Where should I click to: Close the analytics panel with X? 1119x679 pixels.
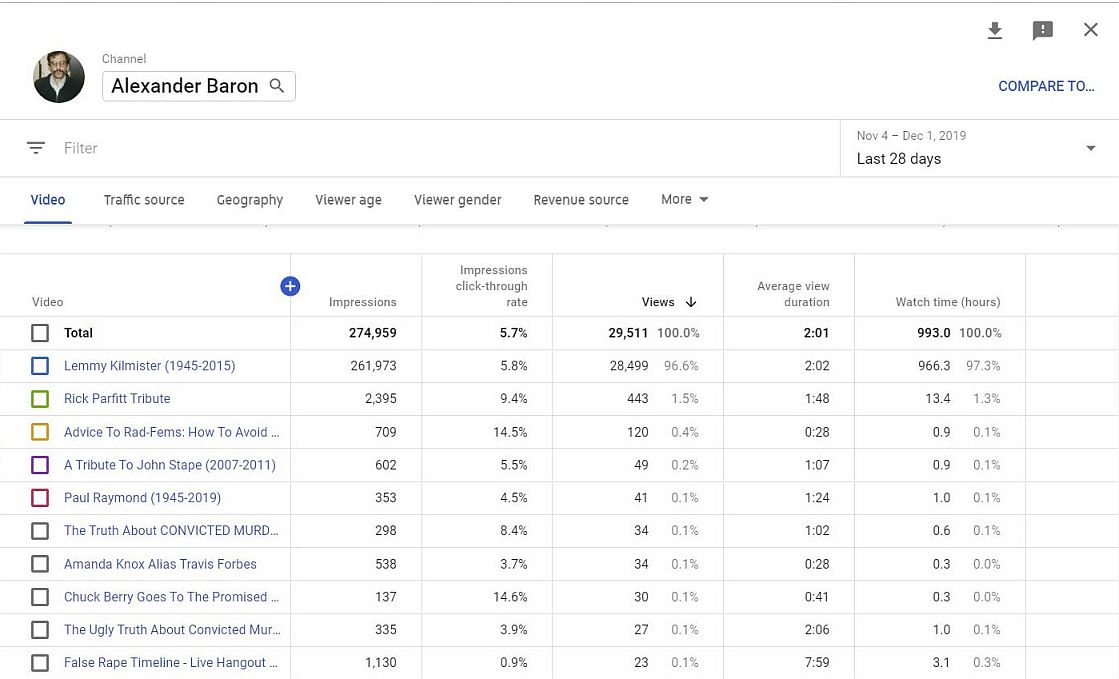coord(1091,30)
